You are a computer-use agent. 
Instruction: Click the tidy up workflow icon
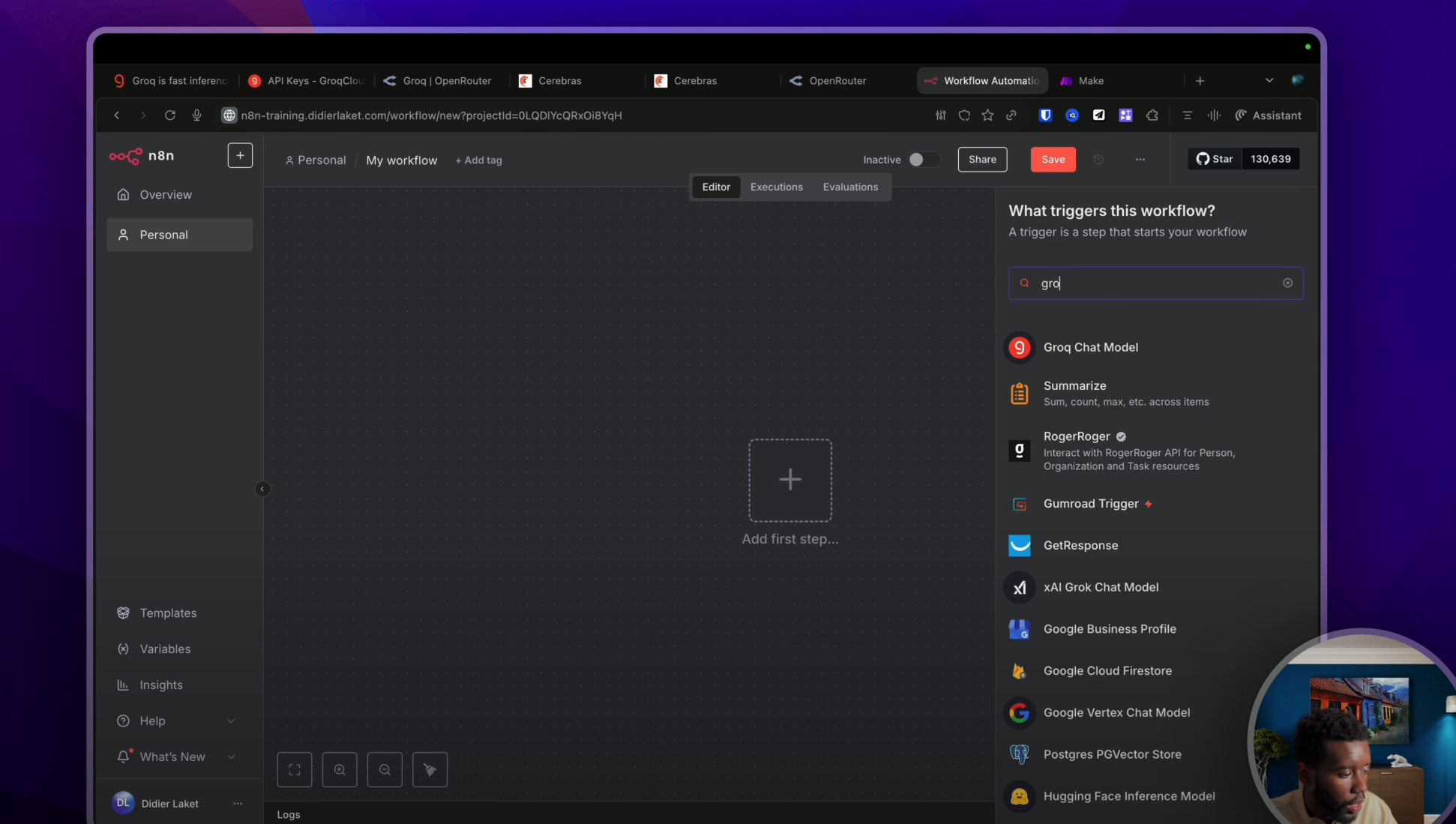(430, 770)
